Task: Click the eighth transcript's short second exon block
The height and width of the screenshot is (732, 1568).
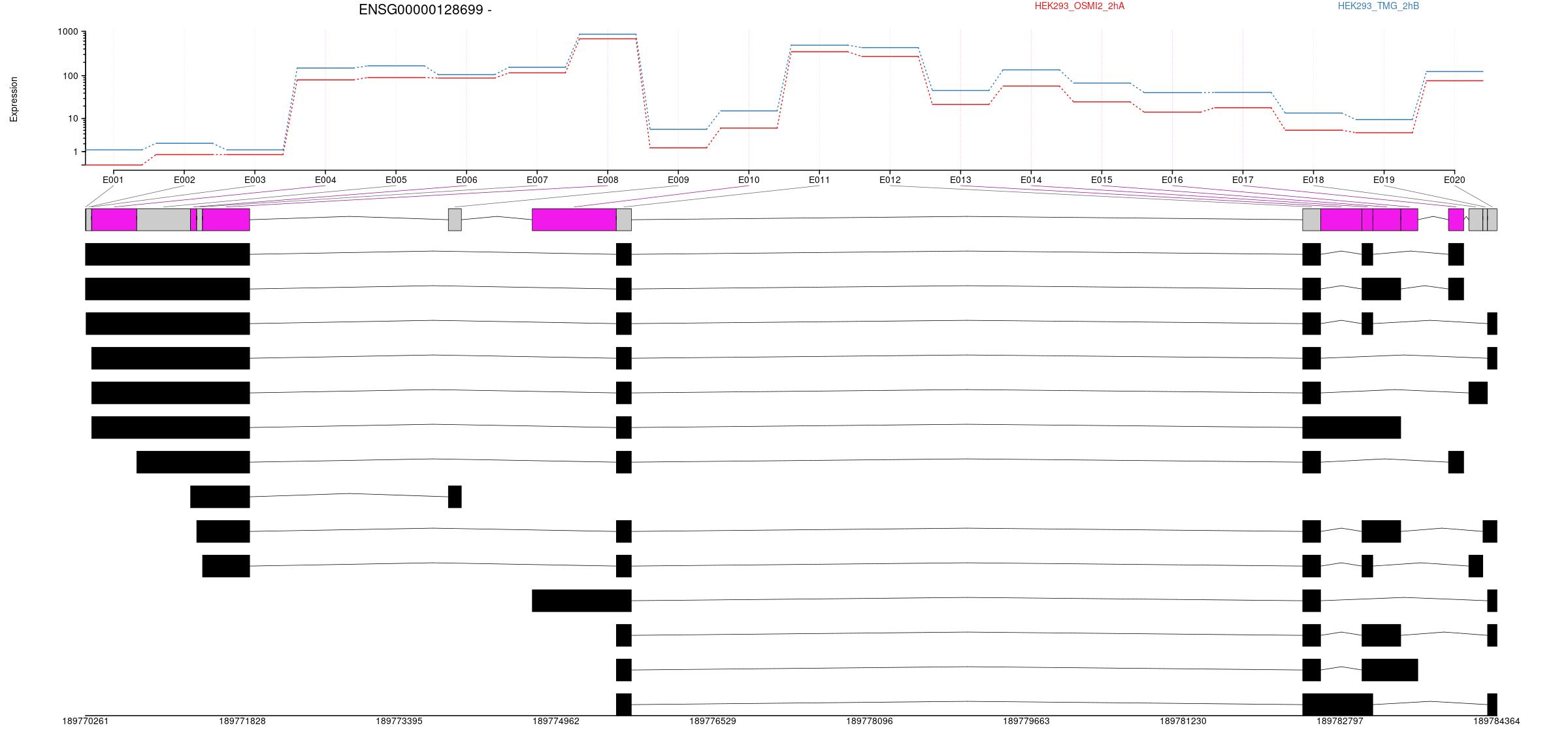Action: 455,497
